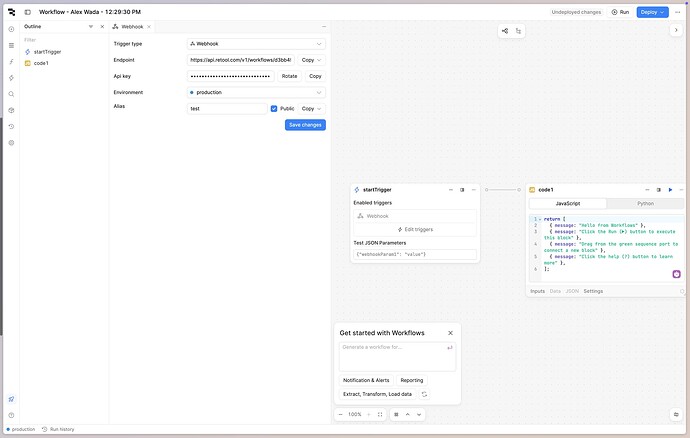The width and height of the screenshot is (690, 438).
Task: Switch to the Python tab in code1
Action: click(645, 203)
